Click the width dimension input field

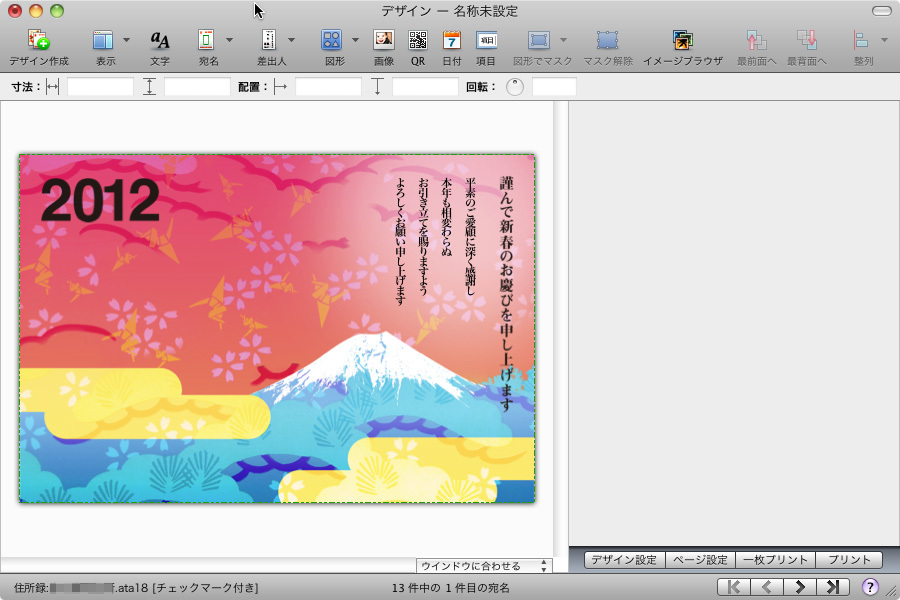tap(100, 87)
